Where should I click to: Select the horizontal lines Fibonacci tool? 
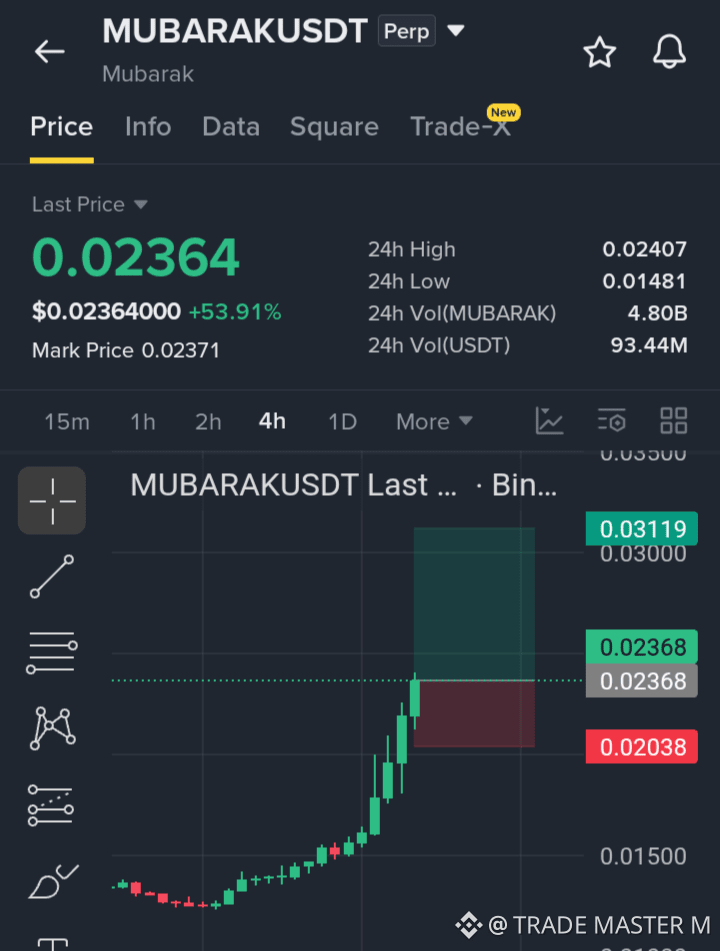(52, 653)
